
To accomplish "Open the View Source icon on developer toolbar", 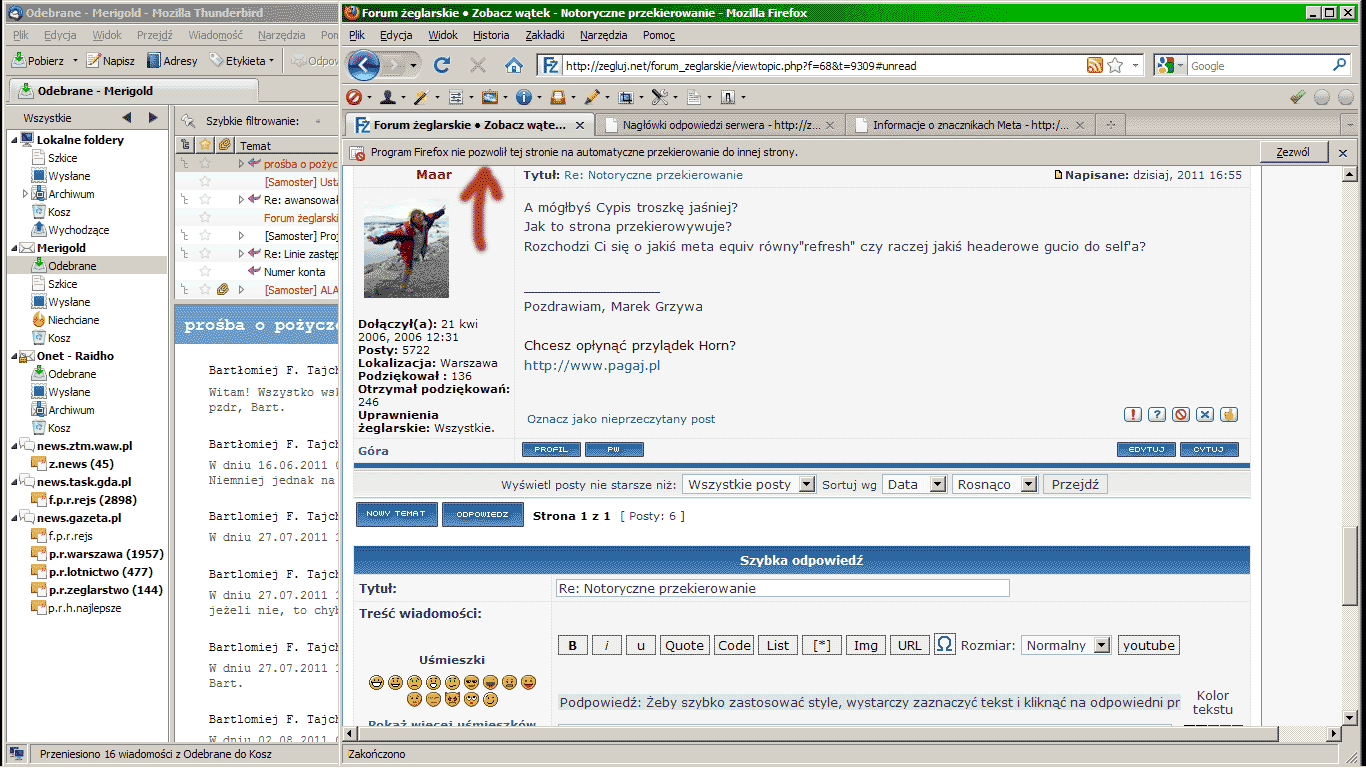I will (x=694, y=97).
